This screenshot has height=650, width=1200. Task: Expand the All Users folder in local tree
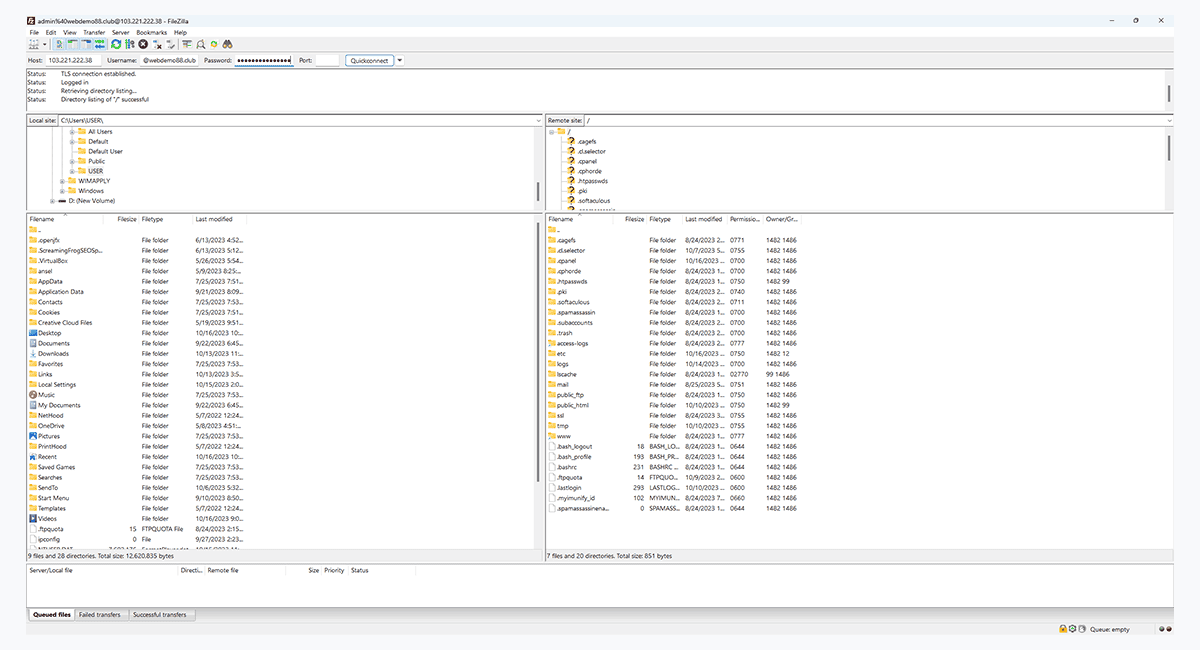coord(72,131)
